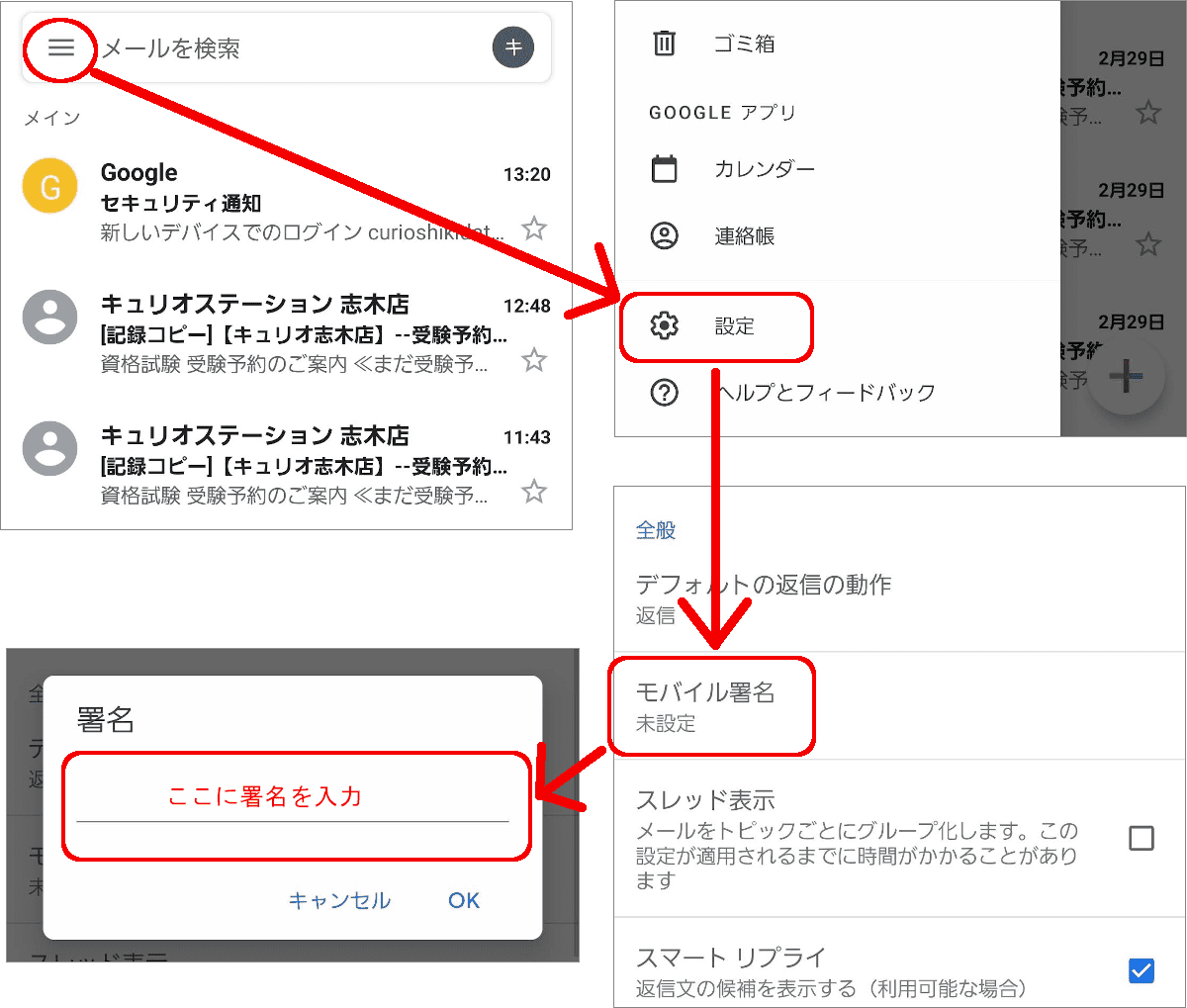Open the 12:48 記録コピー message subject
Viewport: 1187px width, 1008px height.
304,335
